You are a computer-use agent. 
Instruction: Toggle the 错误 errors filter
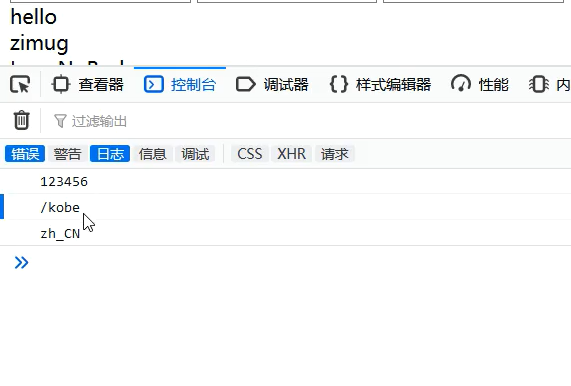coord(25,154)
